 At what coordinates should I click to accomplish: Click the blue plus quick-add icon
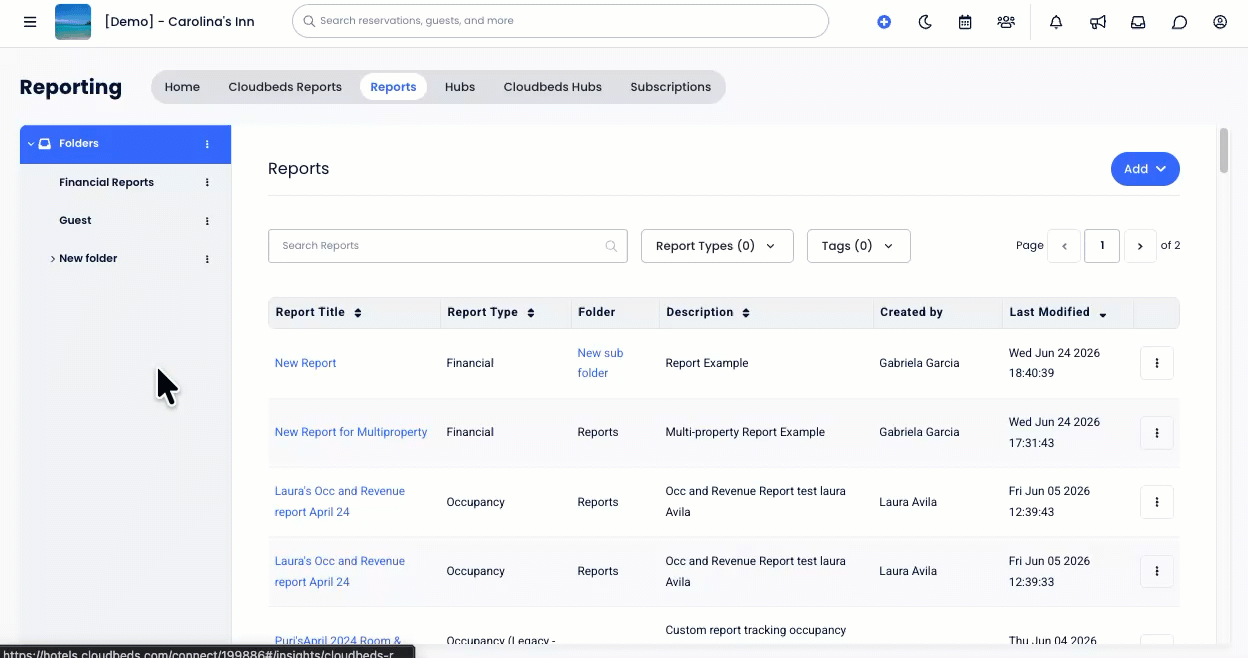click(x=884, y=22)
